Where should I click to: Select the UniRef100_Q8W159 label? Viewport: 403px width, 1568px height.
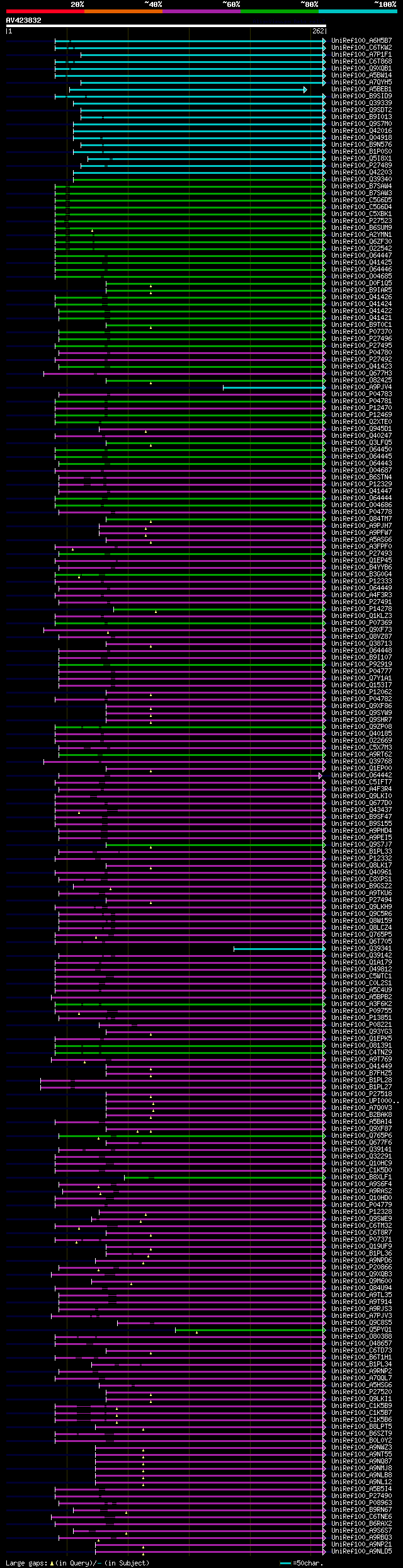point(361,921)
